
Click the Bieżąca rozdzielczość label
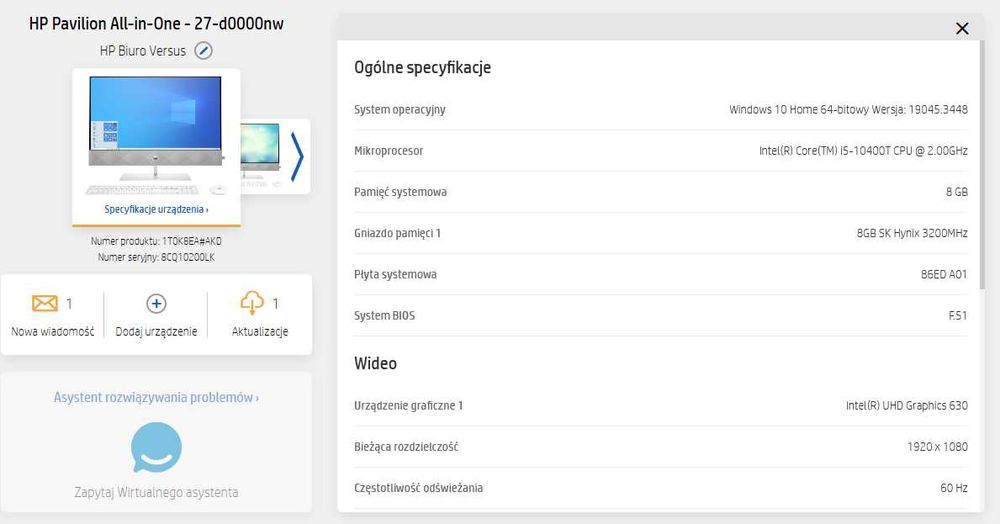point(406,447)
